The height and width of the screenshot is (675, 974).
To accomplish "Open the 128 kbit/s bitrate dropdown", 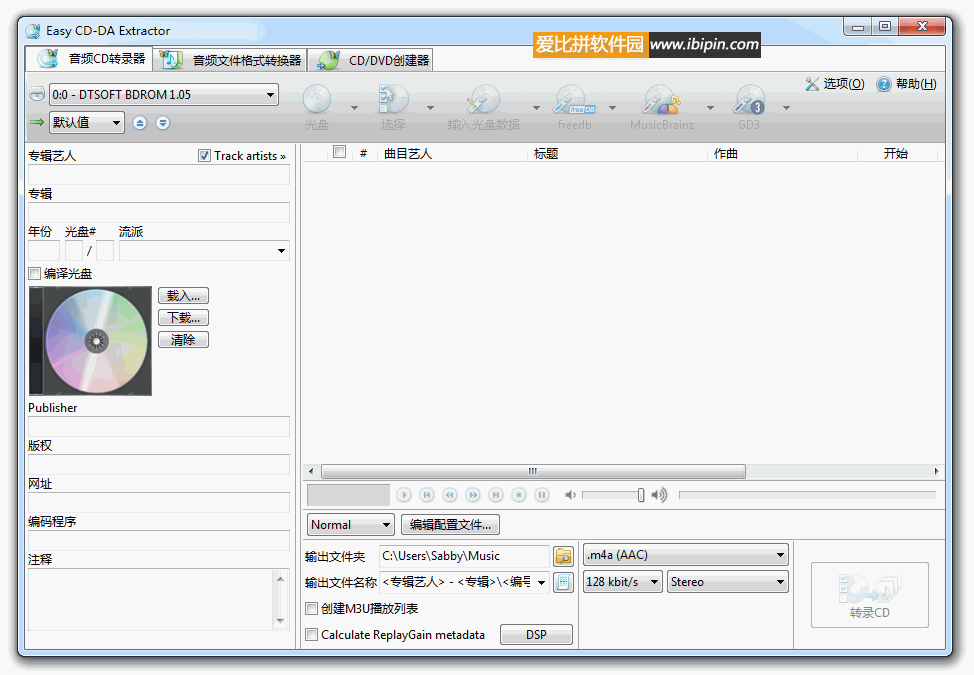I will (623, 582).
